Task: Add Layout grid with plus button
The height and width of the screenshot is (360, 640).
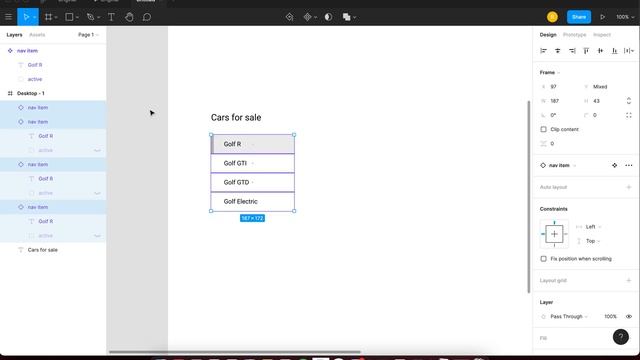Action: point(629,280)
